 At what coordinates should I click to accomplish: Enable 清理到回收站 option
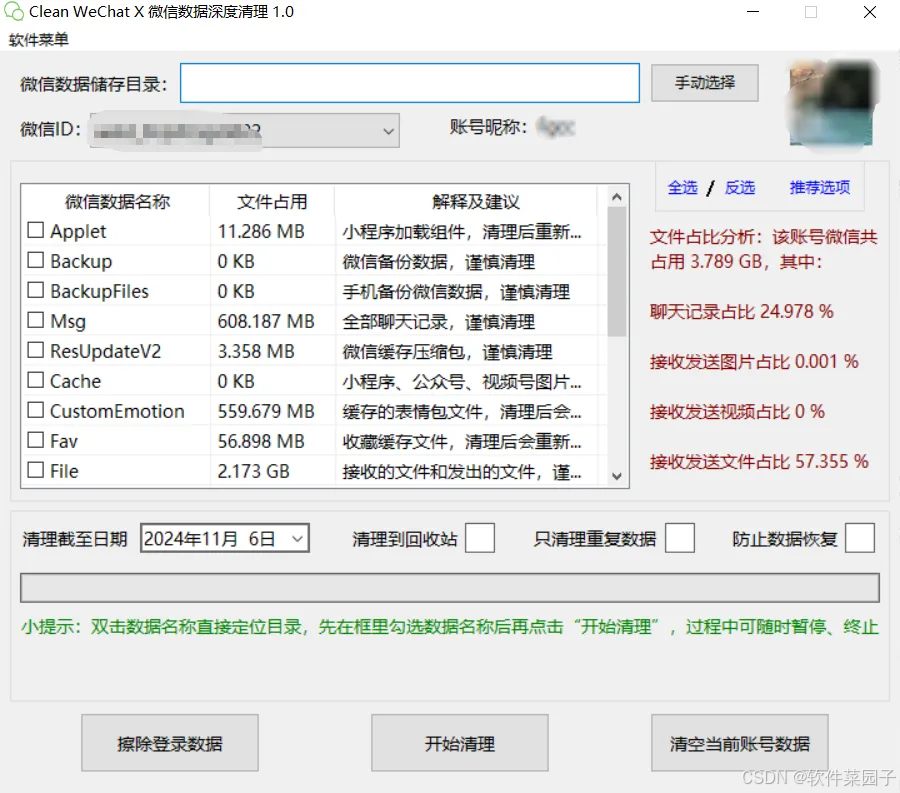click(x=480, y=538)
